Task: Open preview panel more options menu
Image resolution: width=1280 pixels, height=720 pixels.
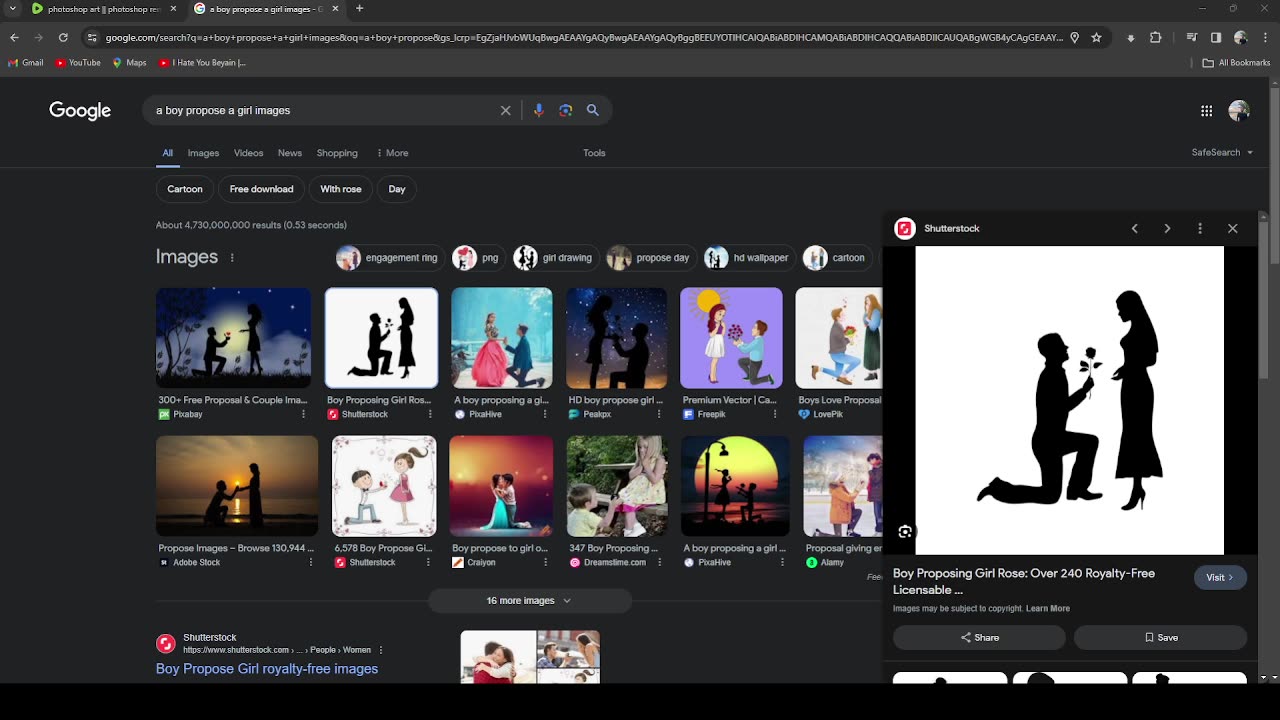Action: (x=1200, y=229)
